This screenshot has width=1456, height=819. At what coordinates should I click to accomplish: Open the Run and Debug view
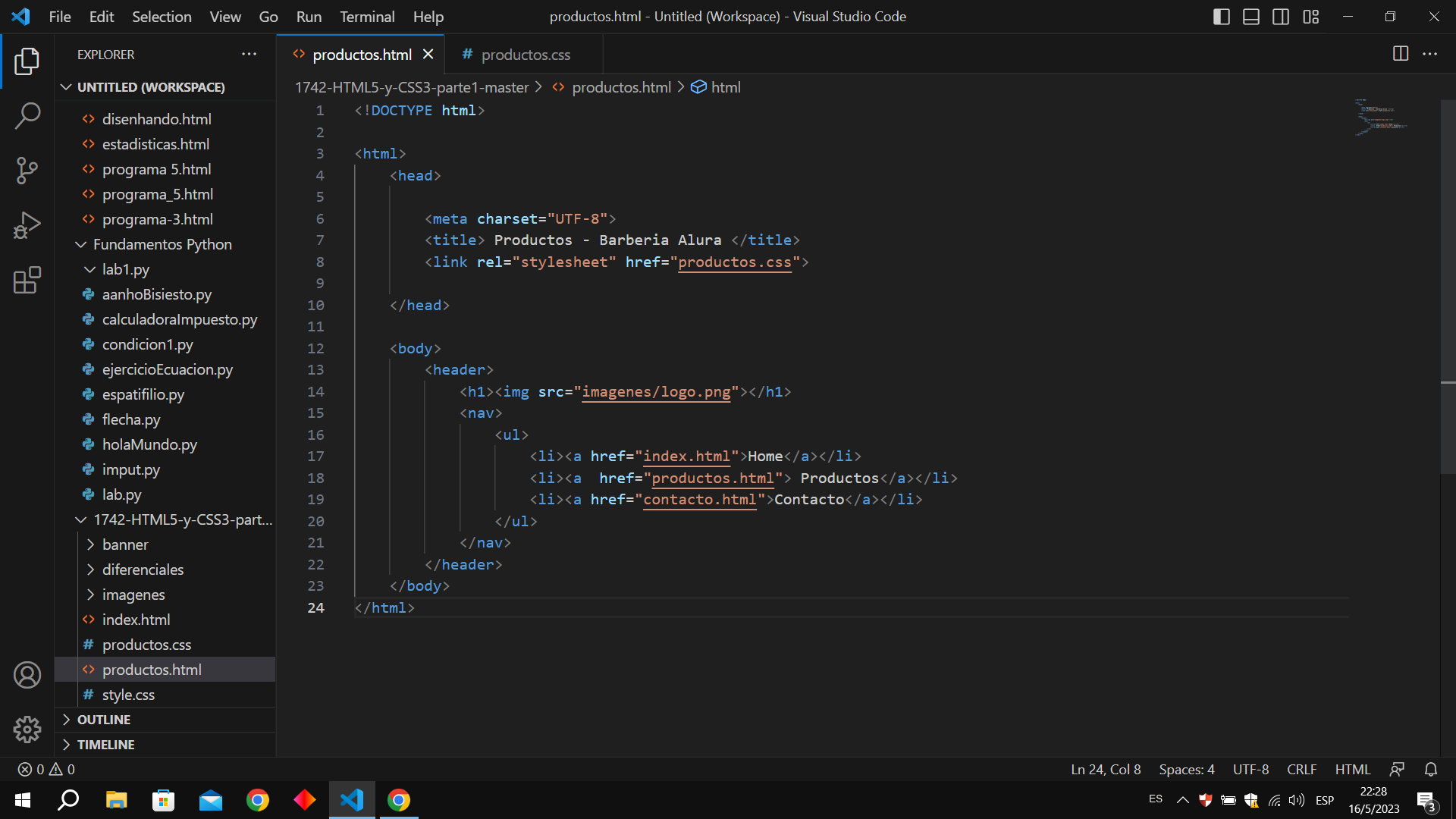tap(27, 225)
